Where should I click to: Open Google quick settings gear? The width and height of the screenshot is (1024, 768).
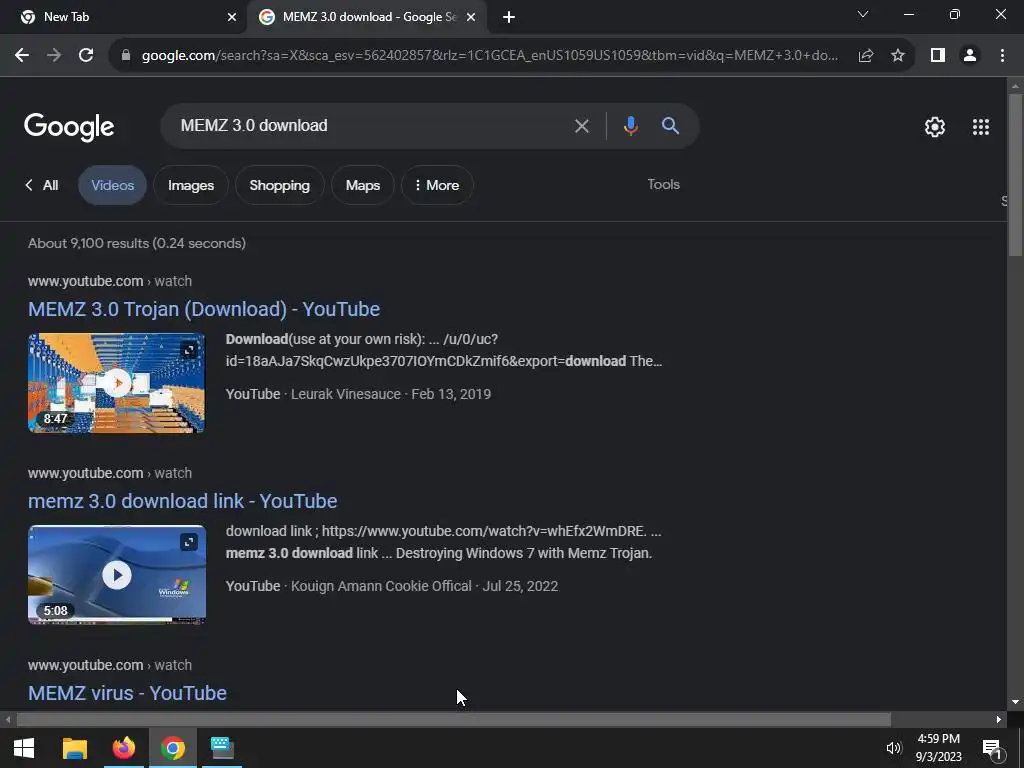[935, 127]
